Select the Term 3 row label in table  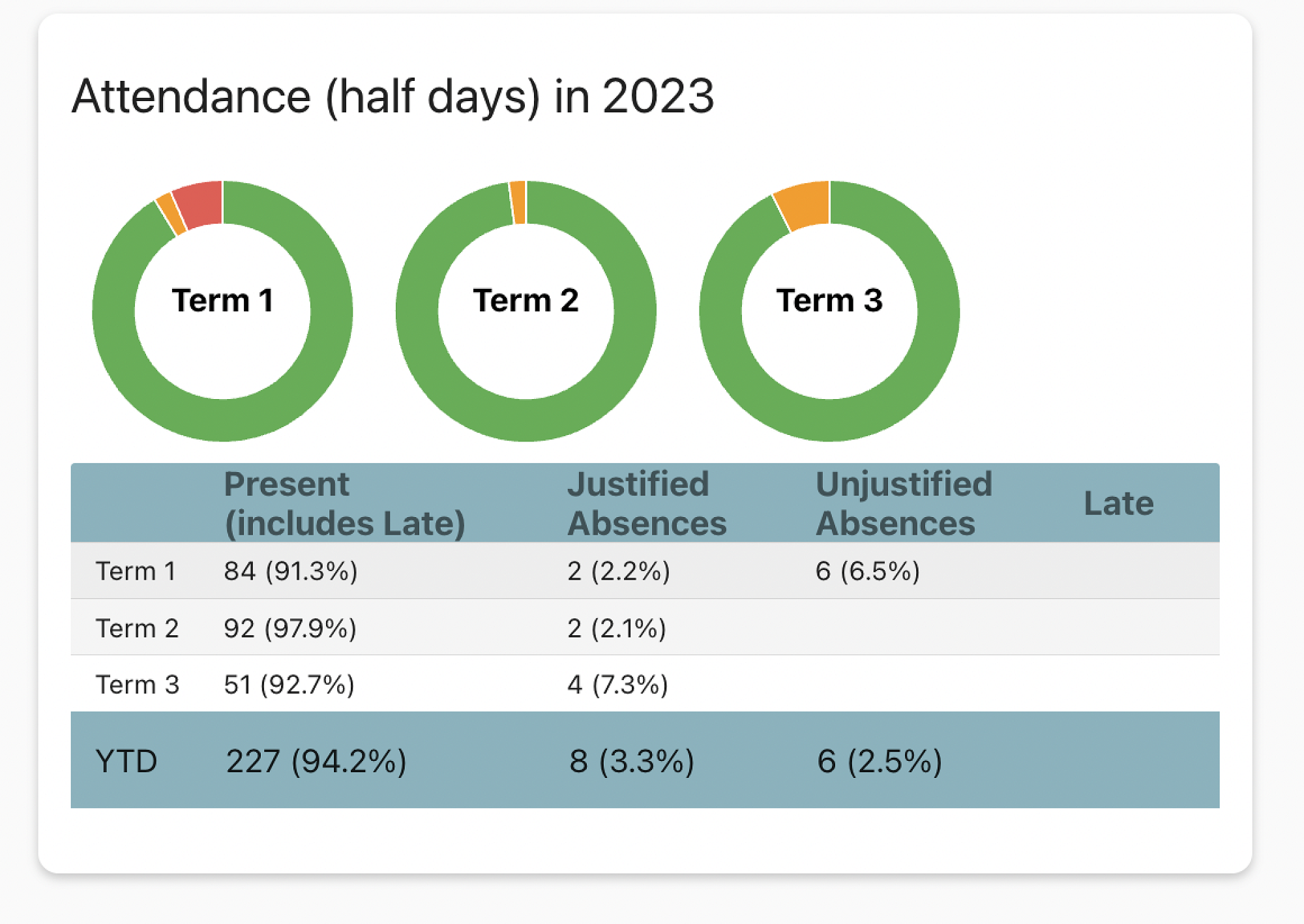(x=137, y=685)
